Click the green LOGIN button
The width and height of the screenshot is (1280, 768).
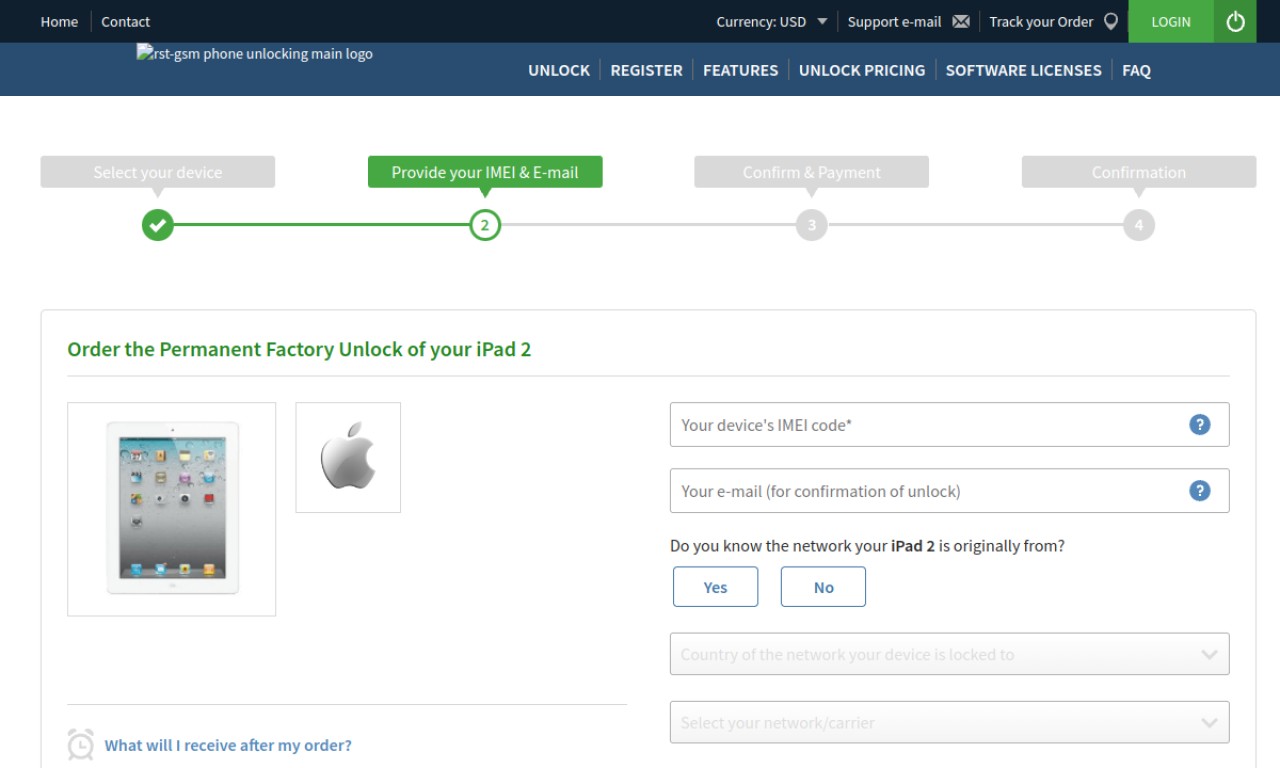coord(1171,21)
